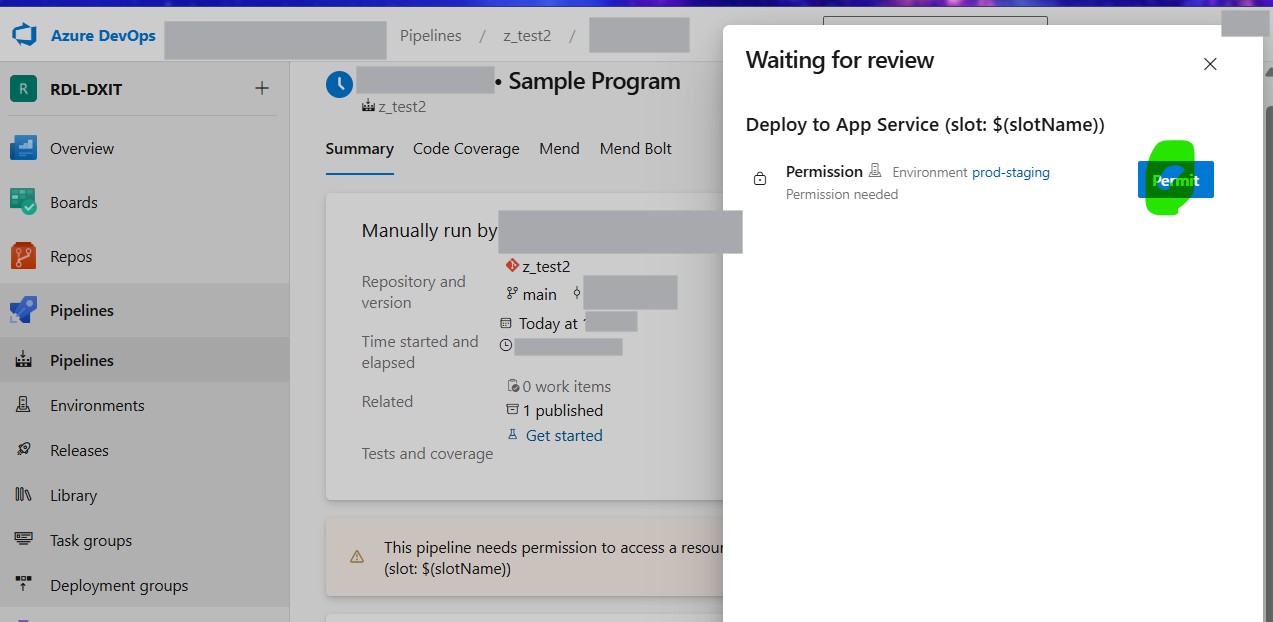Open the Pipelines sub-item in sidebar

pyautogui.click(x=144, y=360)
